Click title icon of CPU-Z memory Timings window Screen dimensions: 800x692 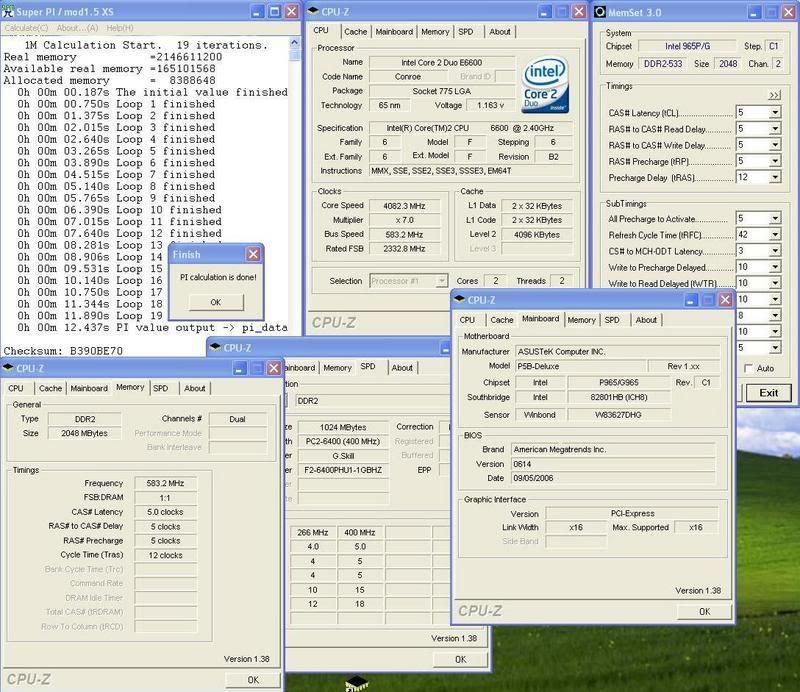pyautogui.click(x=8, y=368)
